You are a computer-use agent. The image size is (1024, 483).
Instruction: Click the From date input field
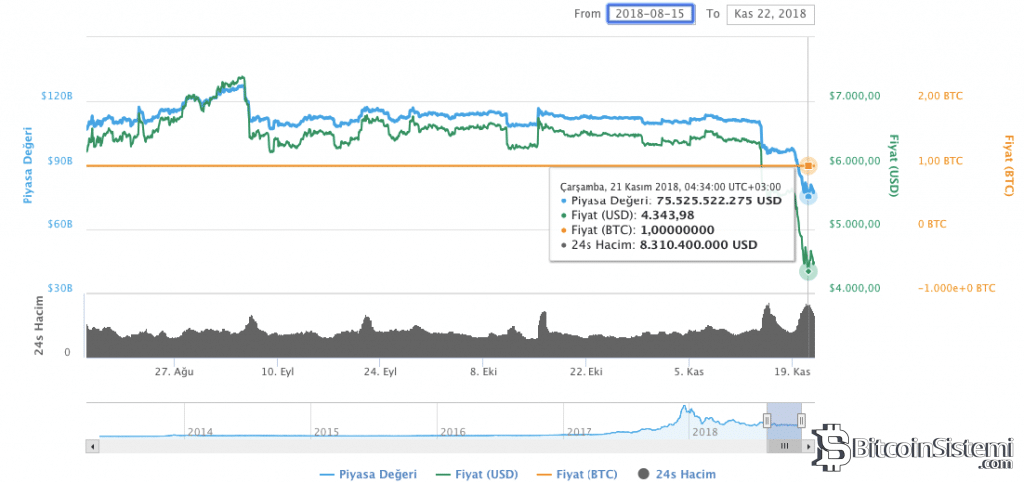pyautogui.click(x=650, y=14)
